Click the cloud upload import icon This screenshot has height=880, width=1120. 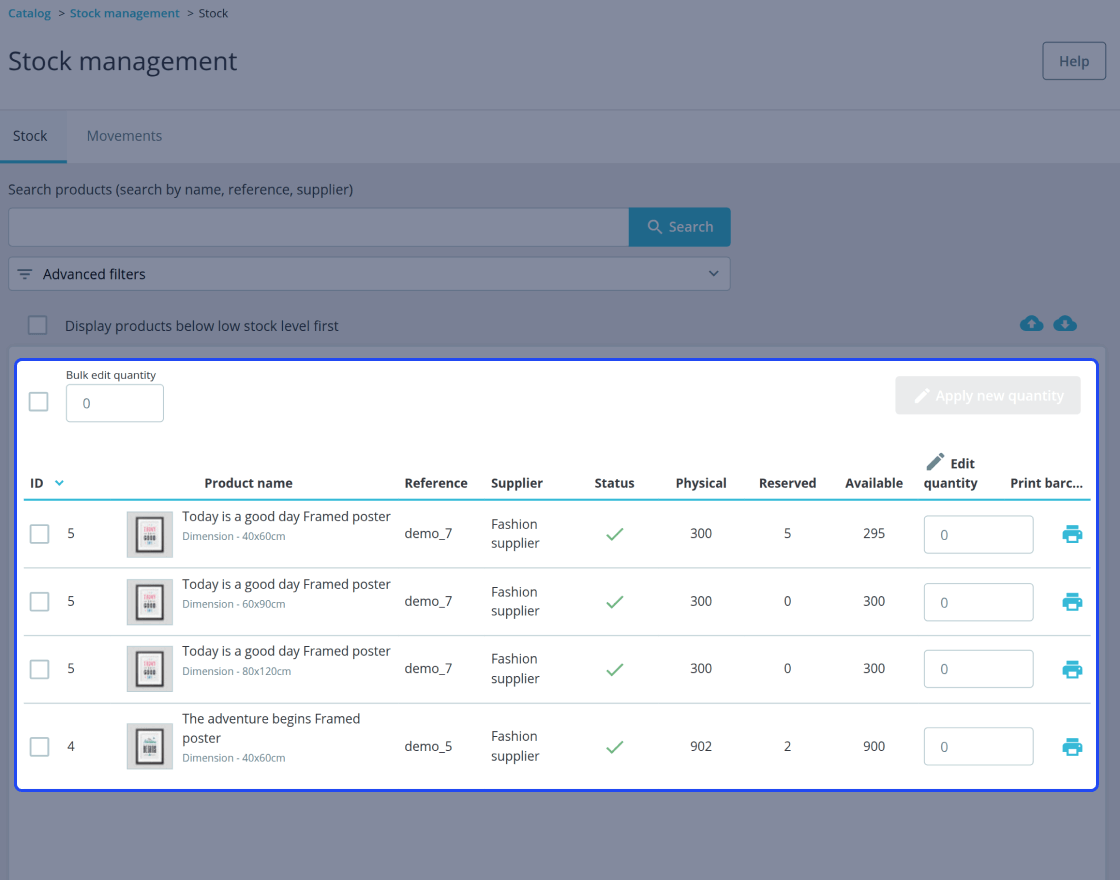pyautogui.click(x=1031, y=324)
